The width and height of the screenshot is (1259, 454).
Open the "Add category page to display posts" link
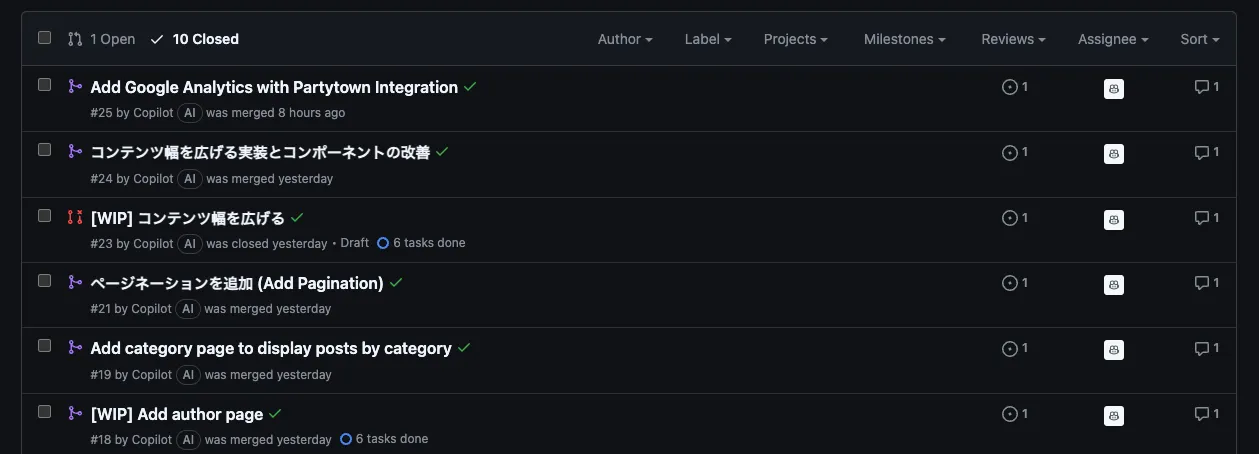coord(271,348)
